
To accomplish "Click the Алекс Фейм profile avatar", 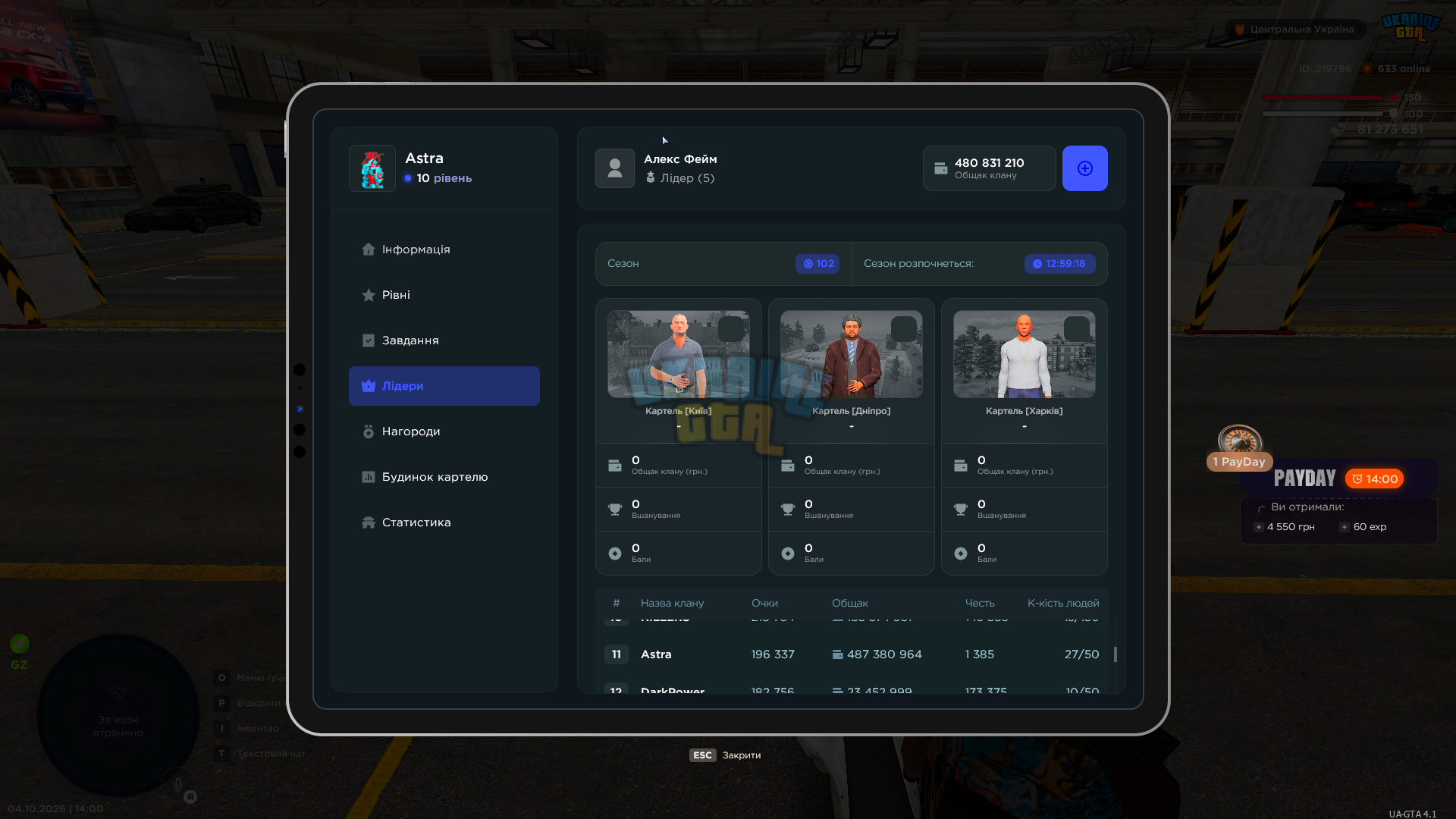I will [615, 168].
